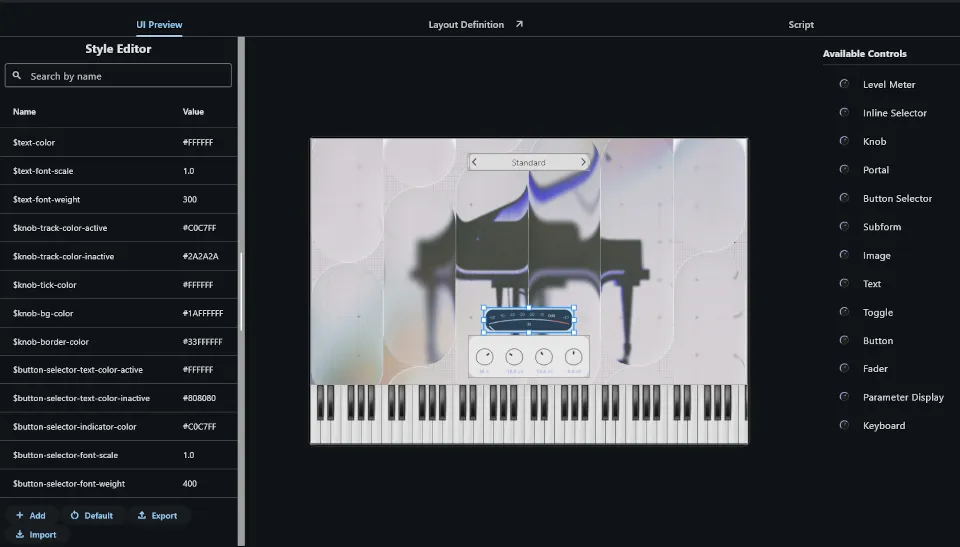960x547 pixels.
Task: Click $button-selector-font-weight value 400
Action: pos(190,483)
